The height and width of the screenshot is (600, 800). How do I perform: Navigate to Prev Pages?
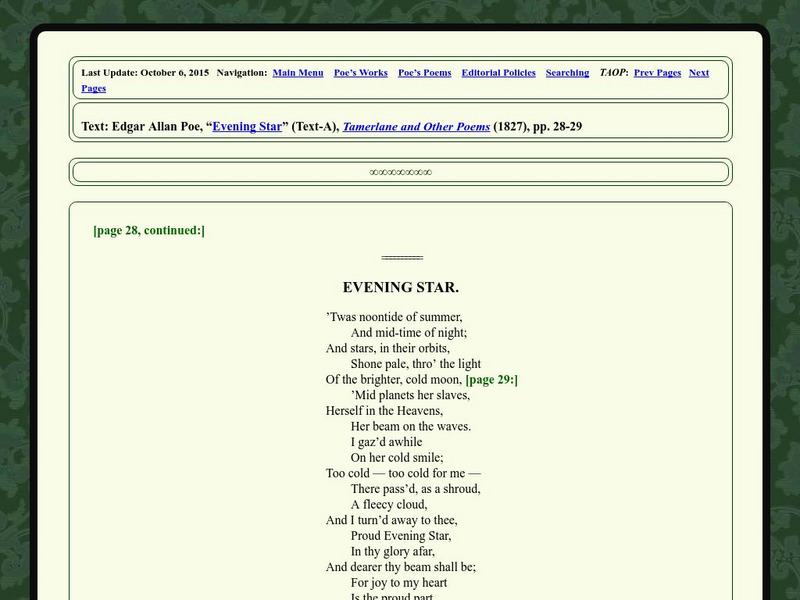pos(656,73)
